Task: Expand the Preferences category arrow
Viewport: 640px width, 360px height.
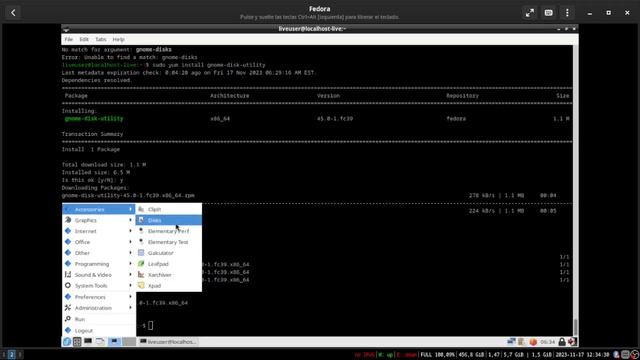Action: 131,297
